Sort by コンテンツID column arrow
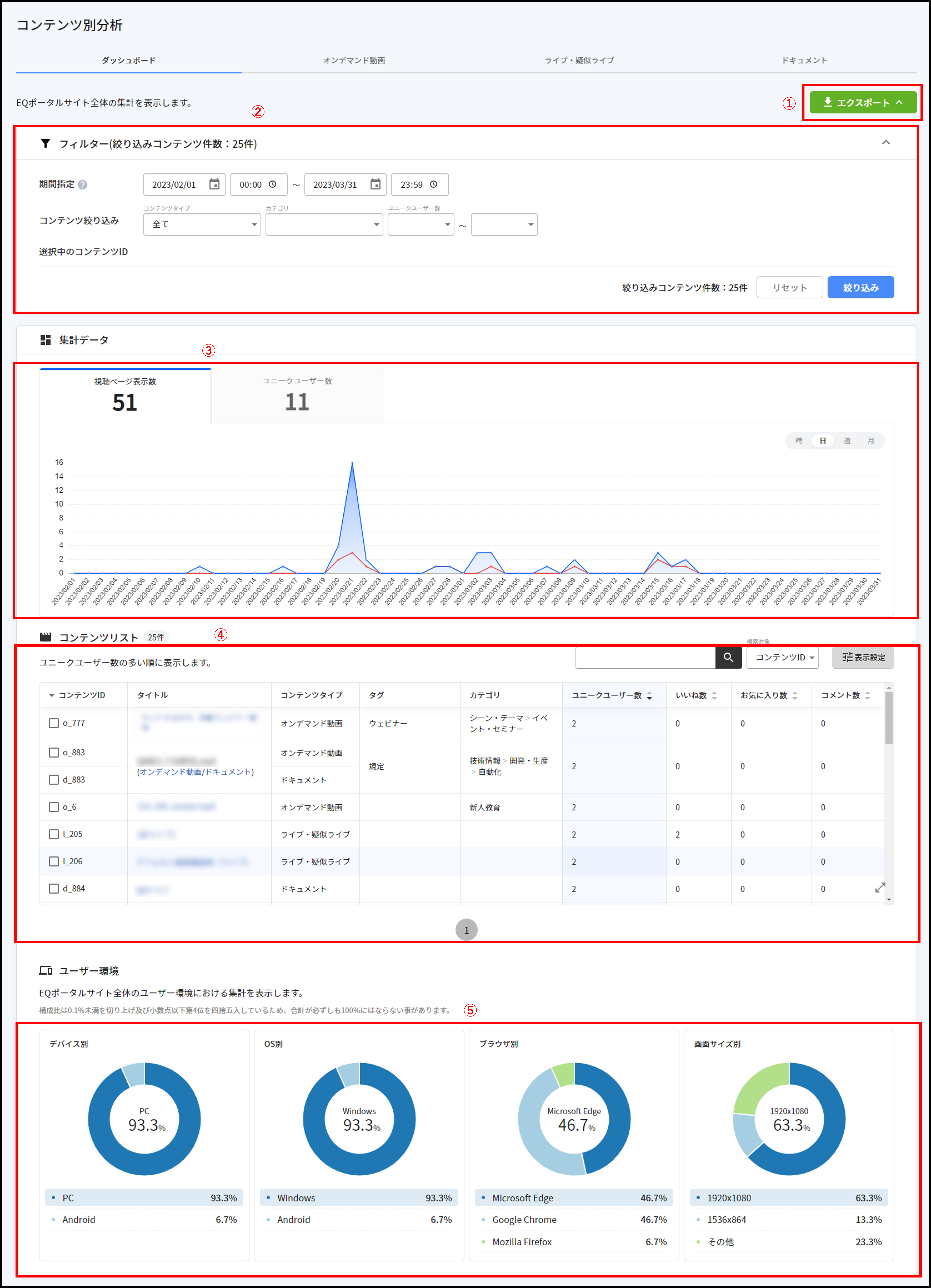931x1288 pixels. click(x=52, y=696)
